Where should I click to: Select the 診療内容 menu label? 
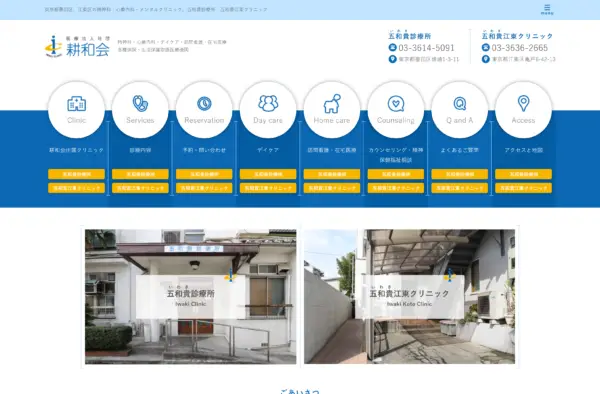[x=140, y=150]
